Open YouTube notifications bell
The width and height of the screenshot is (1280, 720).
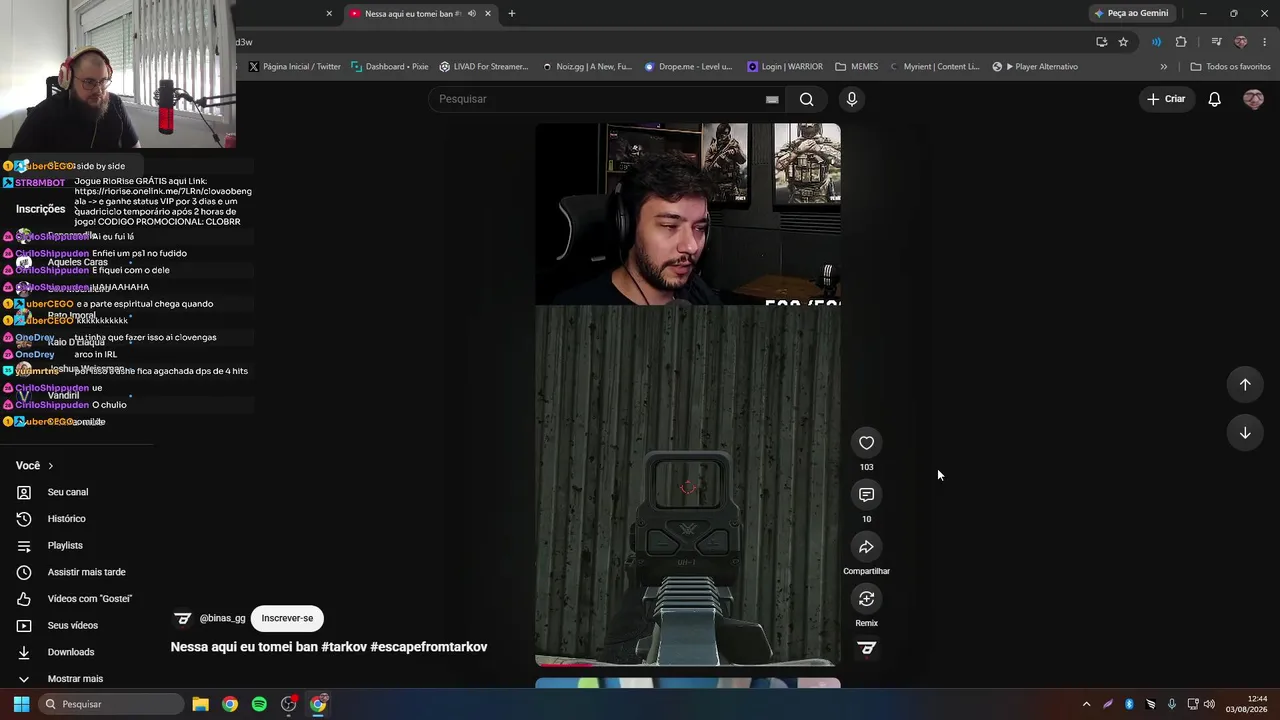pos(1214,99)
